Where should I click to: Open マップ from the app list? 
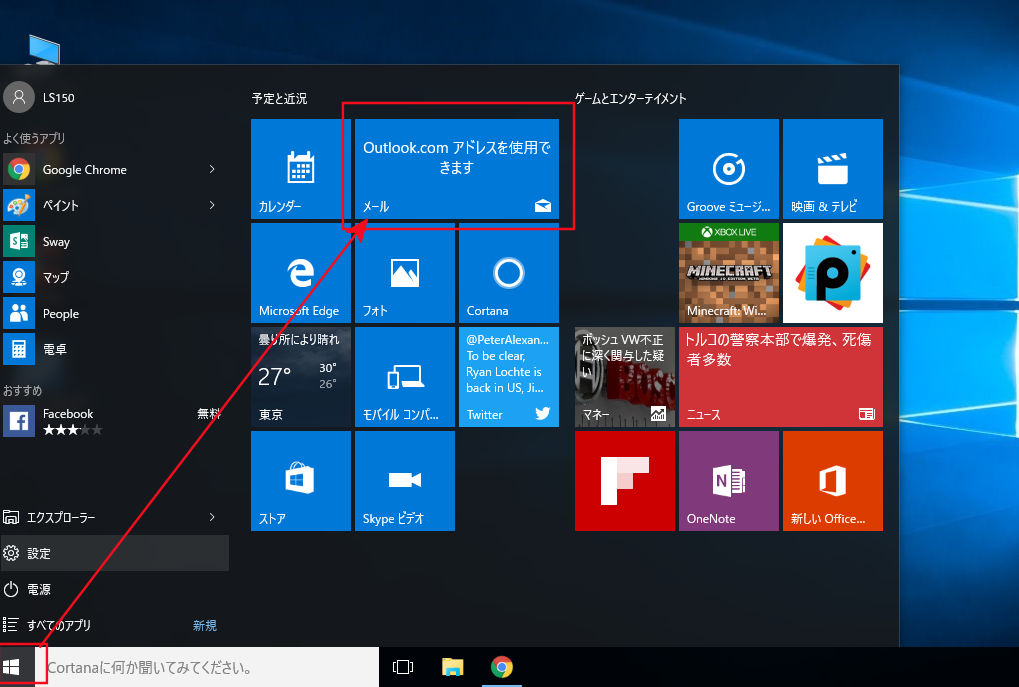tap(114, 278)
